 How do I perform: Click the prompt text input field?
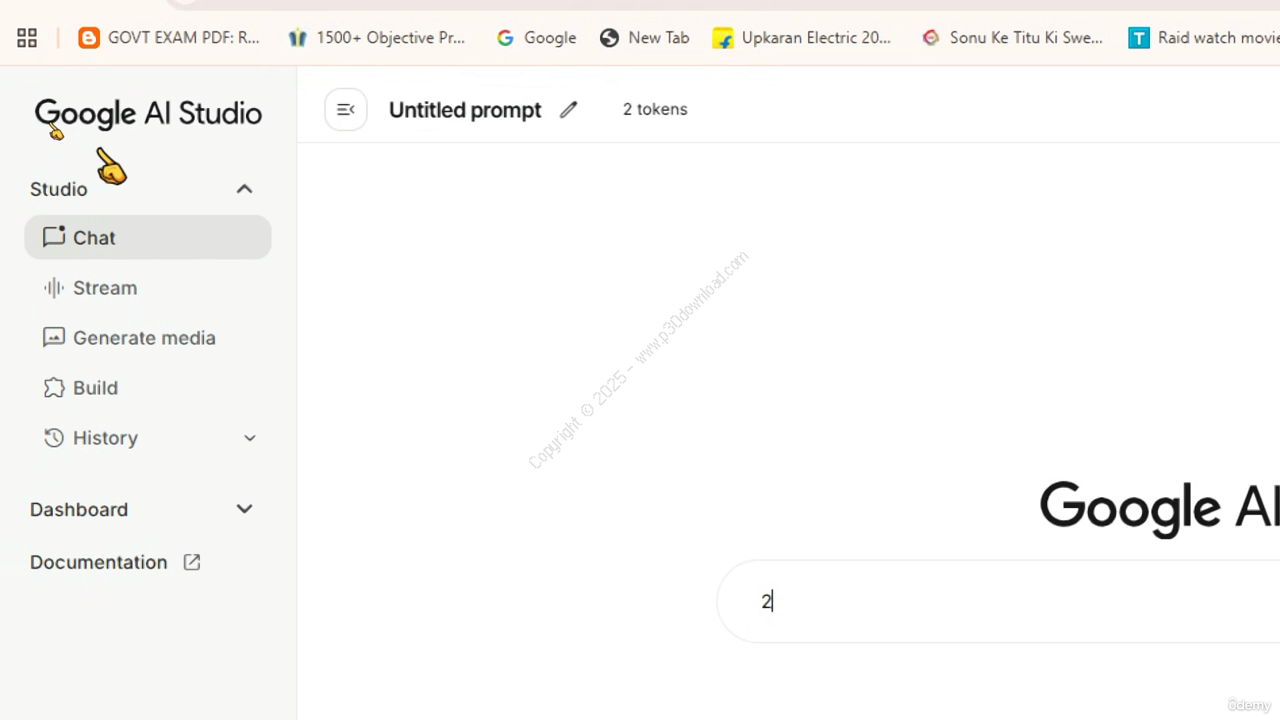(1000, 601)
